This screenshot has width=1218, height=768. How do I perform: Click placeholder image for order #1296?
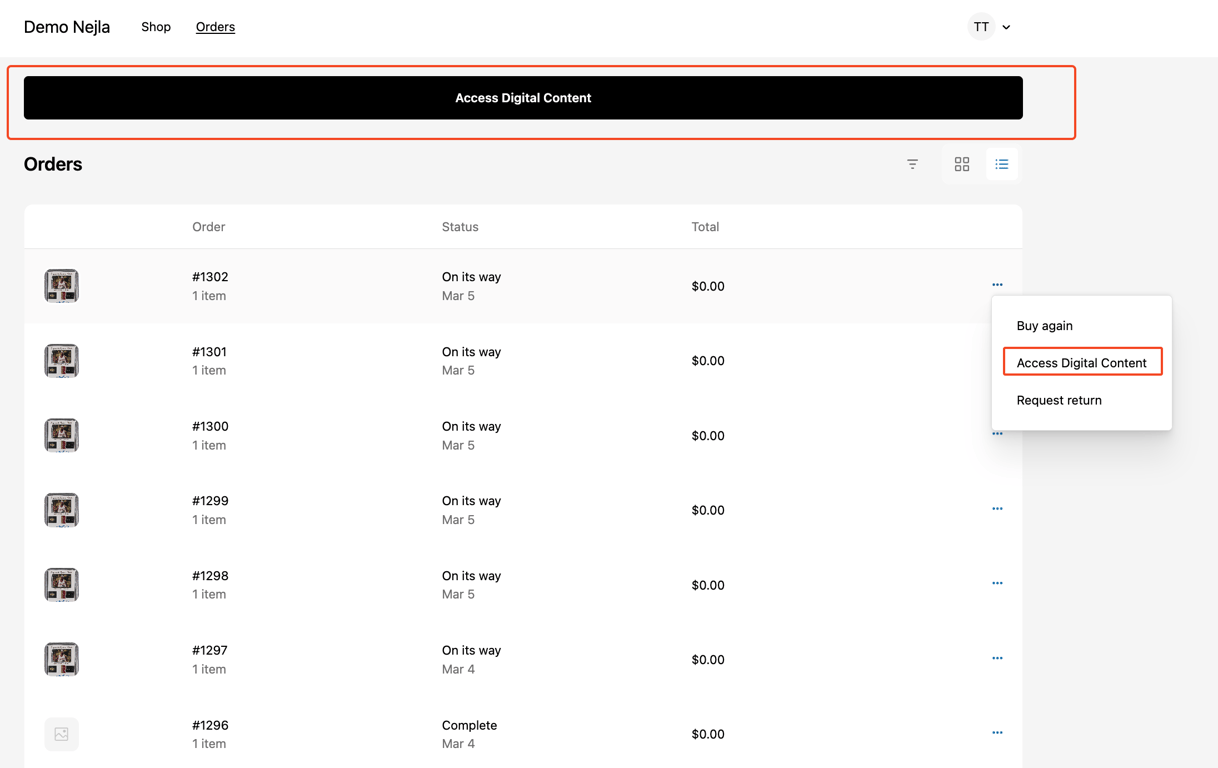tap(61, 734)
